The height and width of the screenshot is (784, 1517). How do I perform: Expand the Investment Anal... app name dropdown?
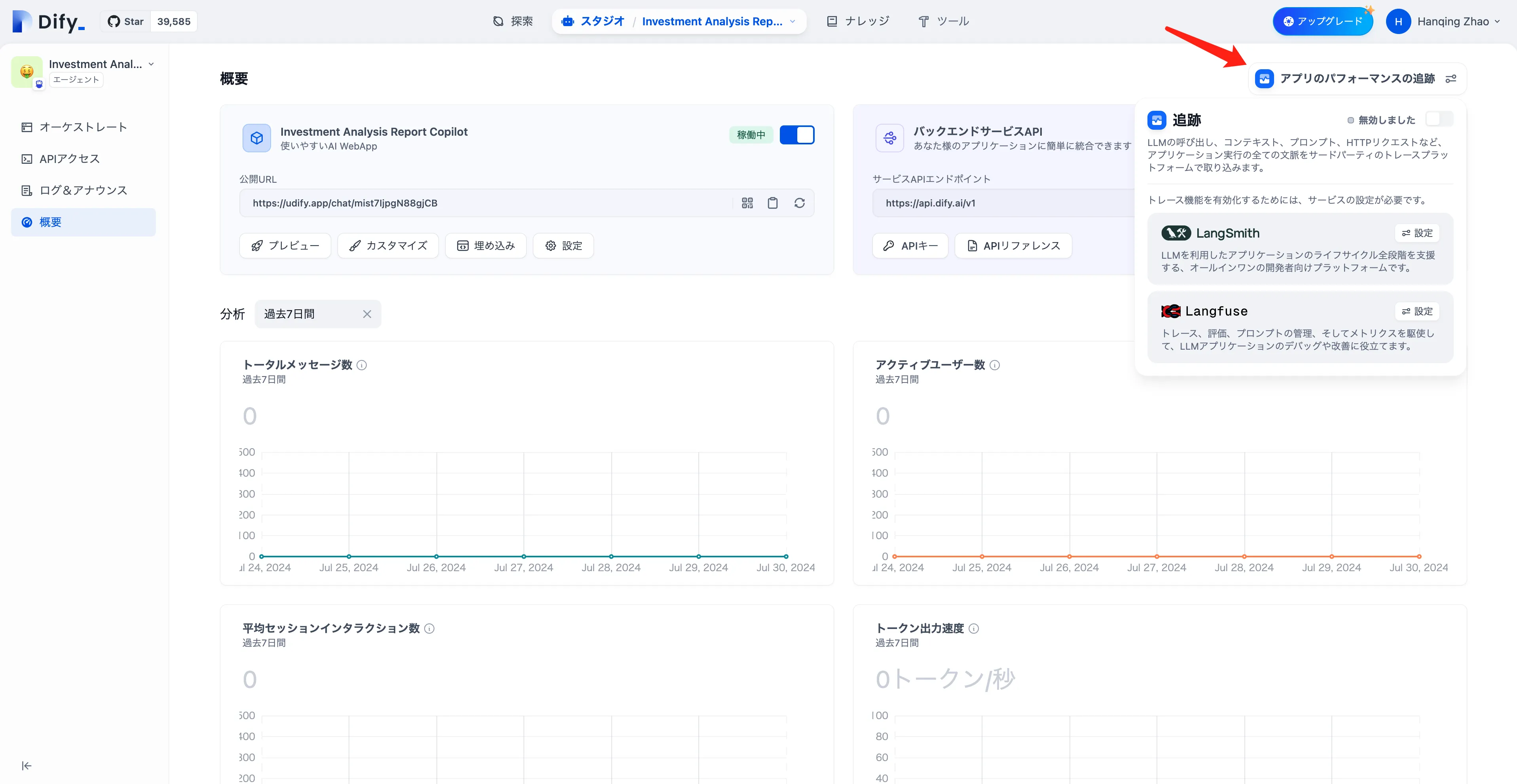pyautogui.click(x=152, y=64)
